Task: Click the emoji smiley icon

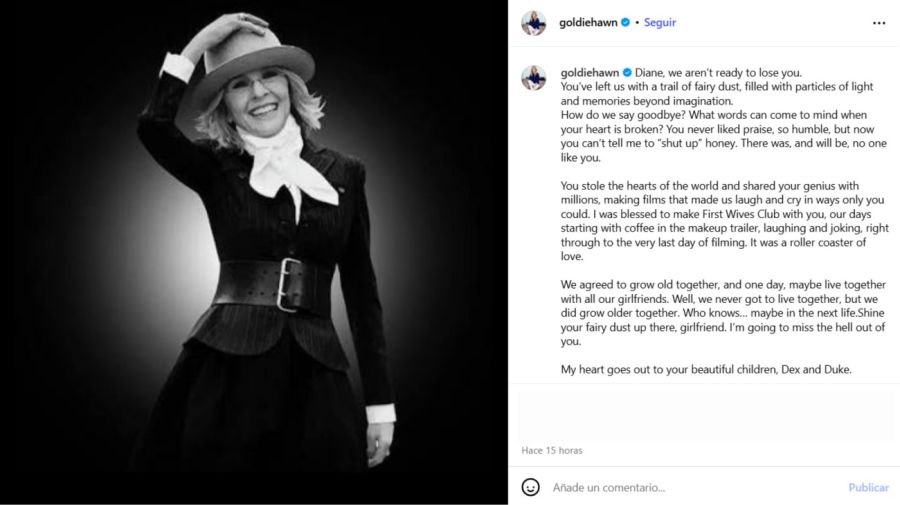Action: coord(530,487)
